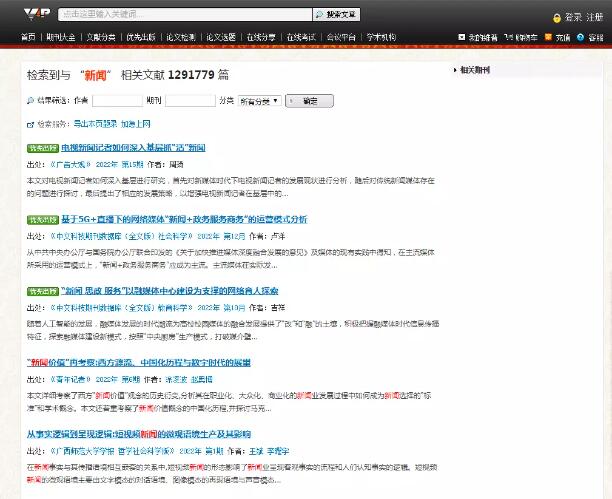Focus the 期刊 filter input field
This screenshot has height=499, width=612.
[190, 101]
